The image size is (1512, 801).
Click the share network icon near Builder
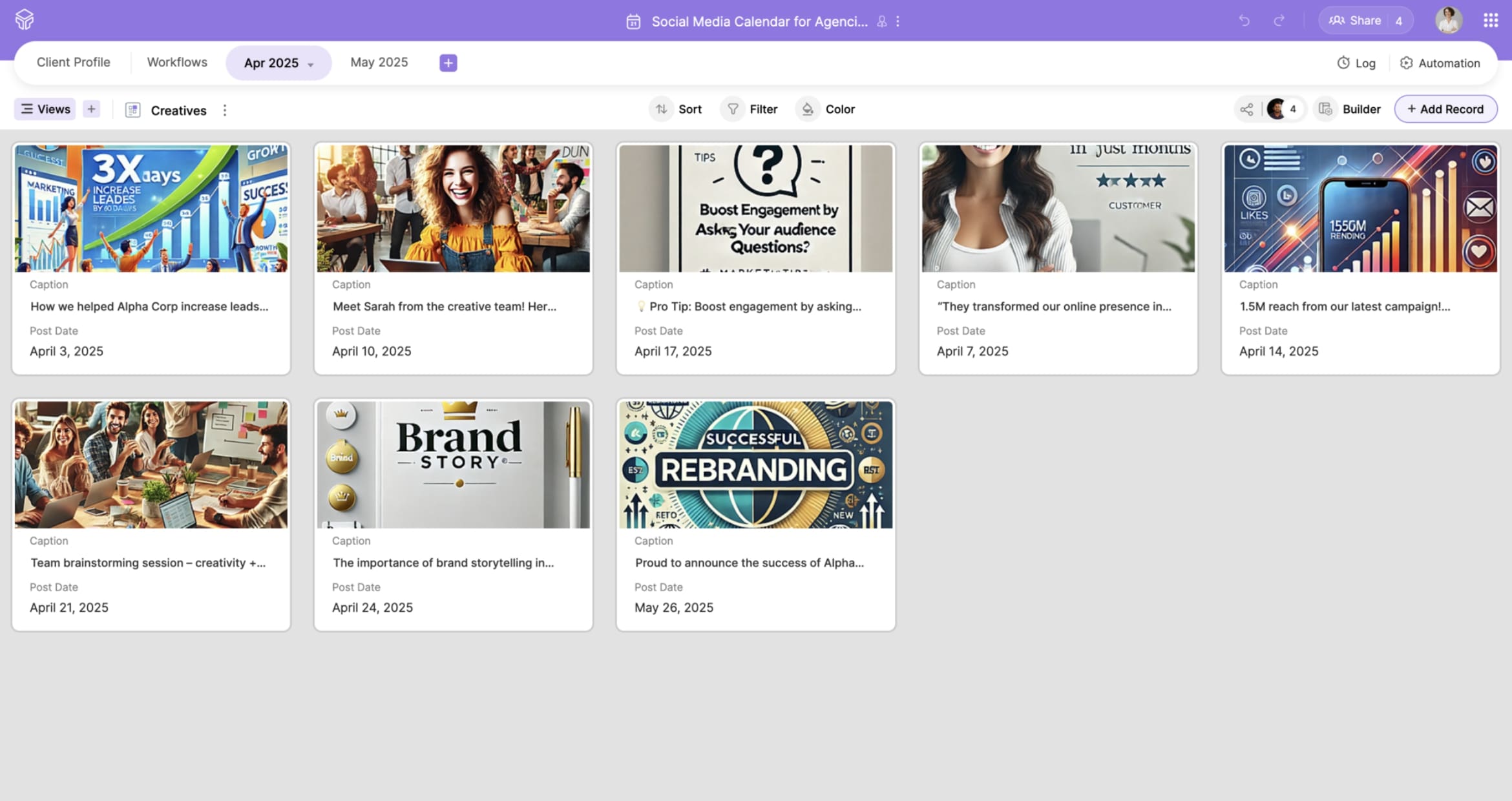(x=1246, y=109)
